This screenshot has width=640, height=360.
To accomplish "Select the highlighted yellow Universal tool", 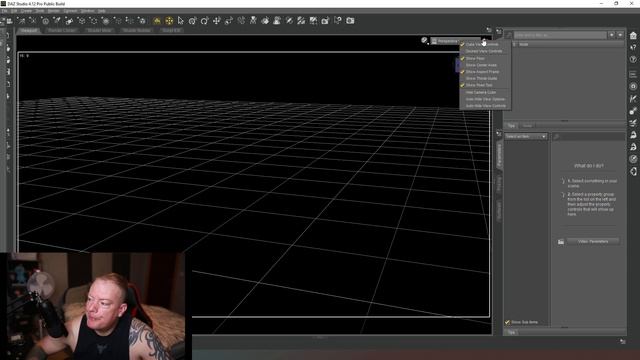I will pyautogui.click(x=169, y=21).
